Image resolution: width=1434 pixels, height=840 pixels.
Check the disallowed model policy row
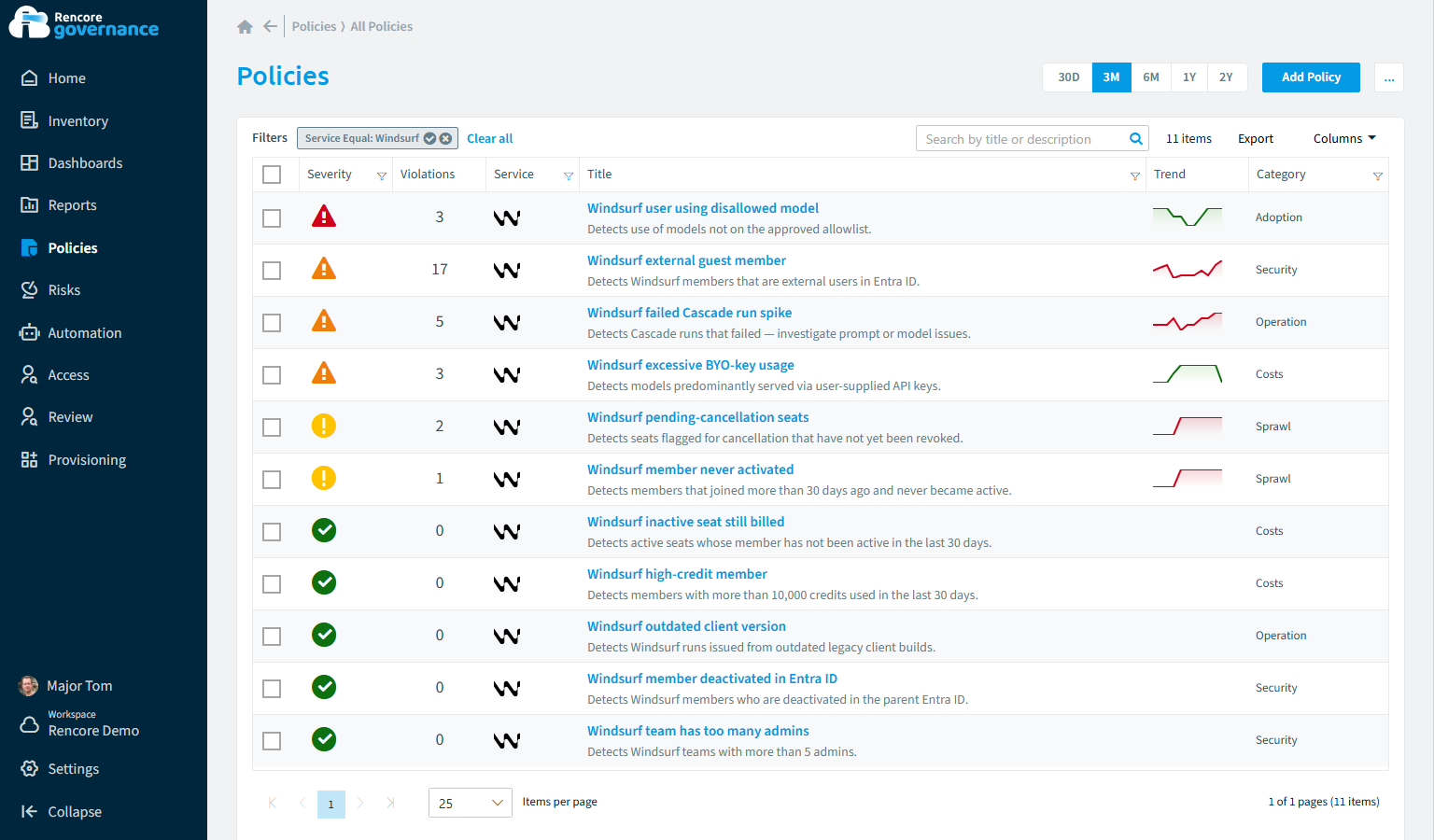pos(272,218)
